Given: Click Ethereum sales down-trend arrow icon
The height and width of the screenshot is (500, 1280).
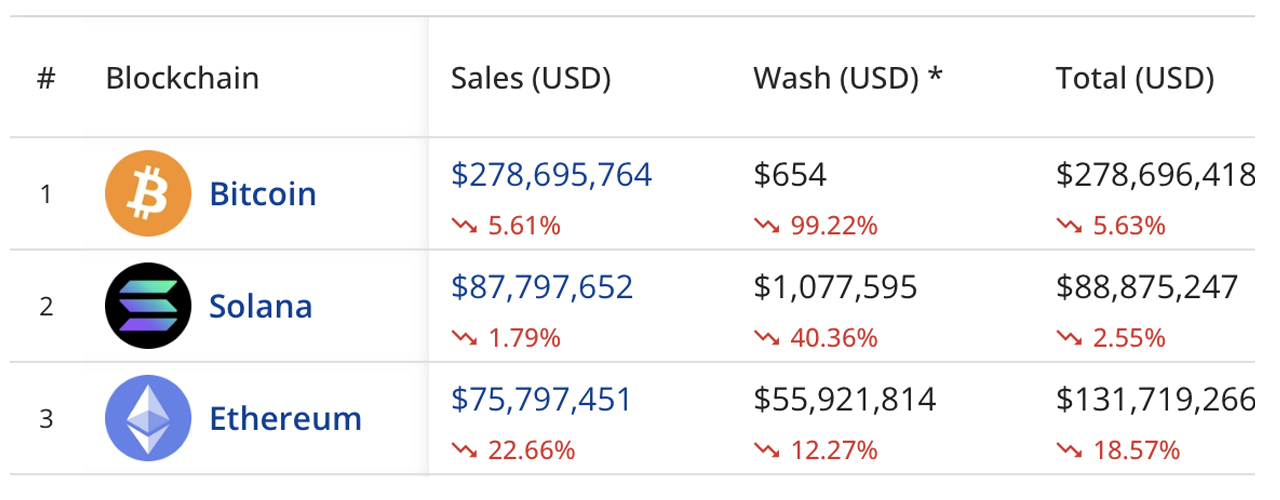Looking at the screenshot, I should pos(464,450).
